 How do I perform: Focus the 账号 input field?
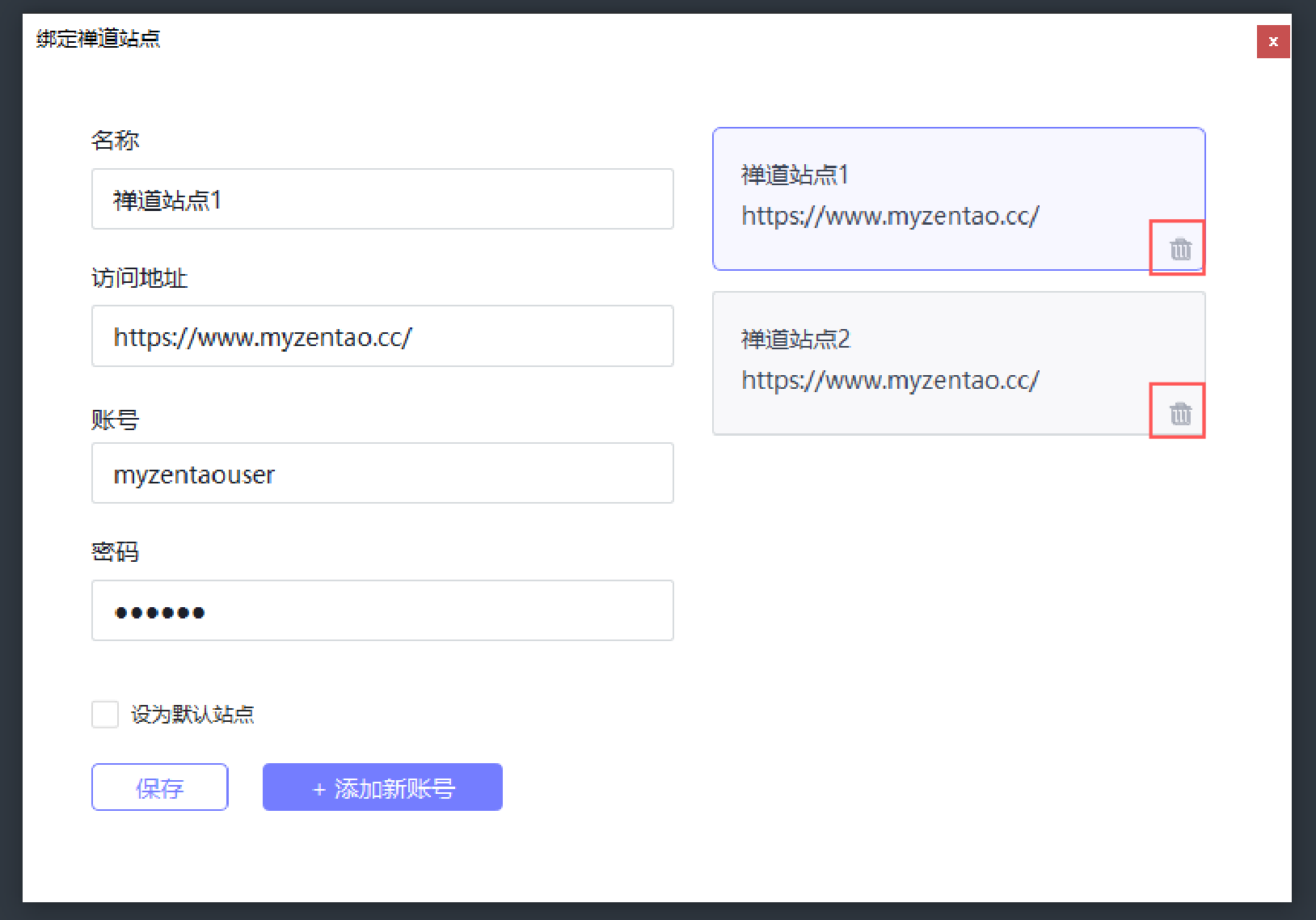point(382,473)
